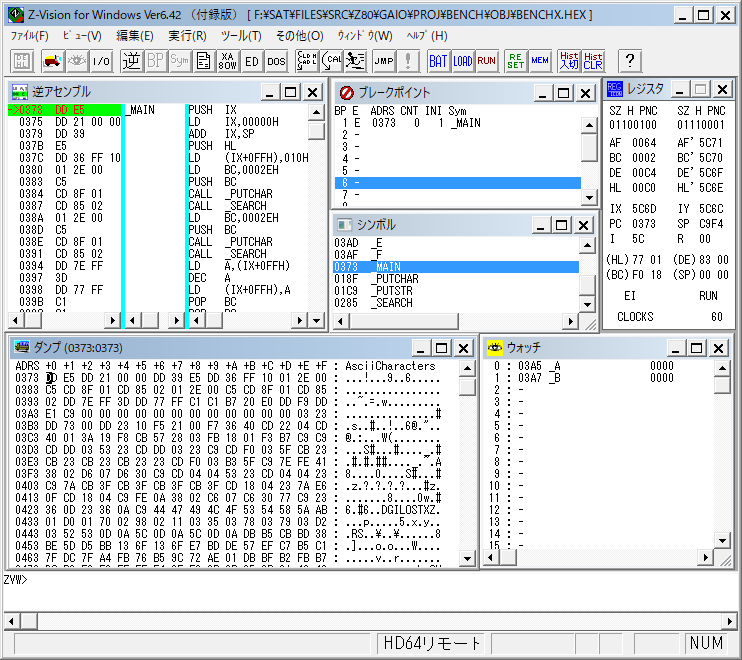Click the CLOCKS value 60
This screenshot has width=742, height=660.
[717, 317]
